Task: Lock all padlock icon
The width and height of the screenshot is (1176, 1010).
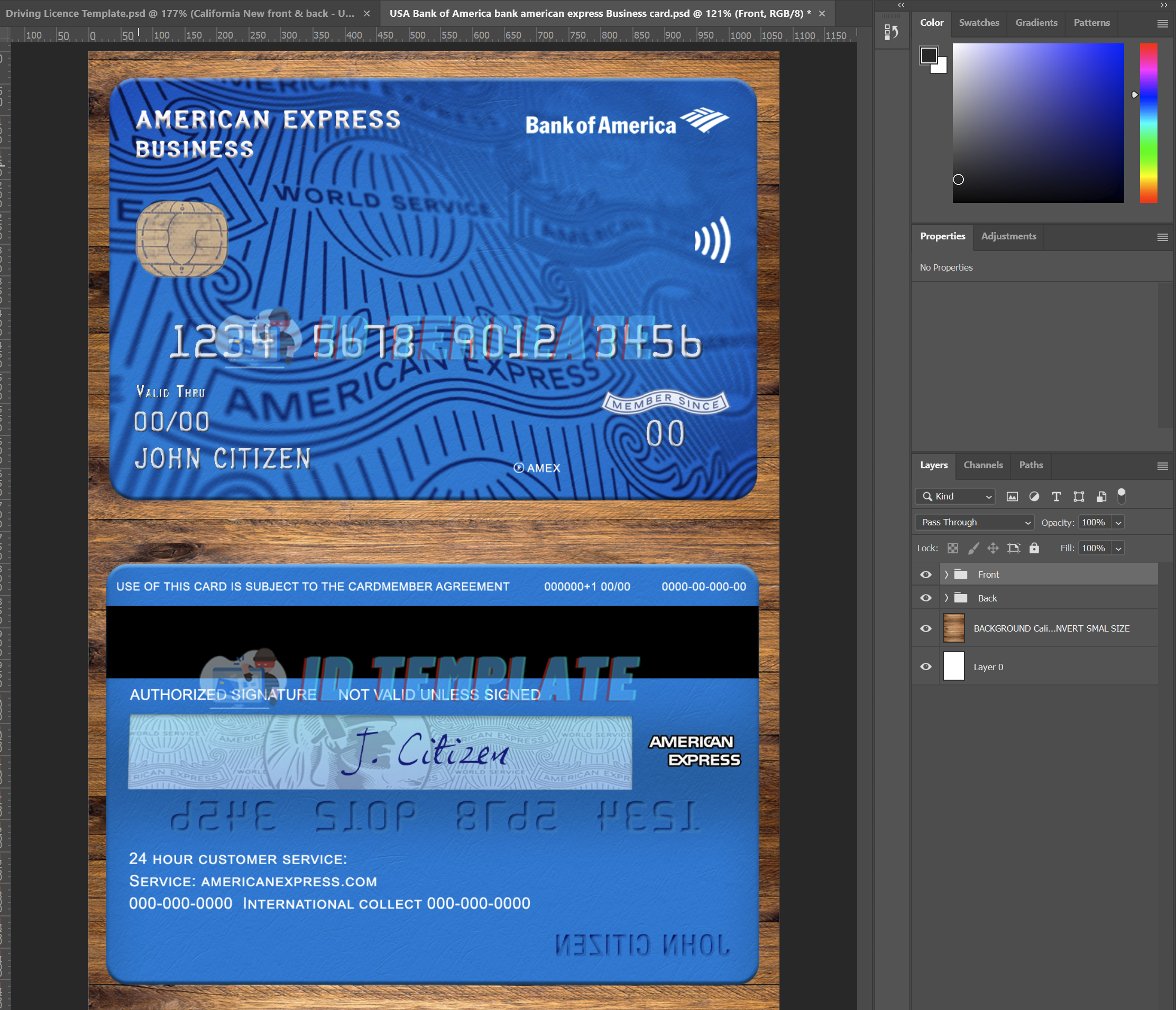Action: pyautogui.click(x=1034, y=548)
